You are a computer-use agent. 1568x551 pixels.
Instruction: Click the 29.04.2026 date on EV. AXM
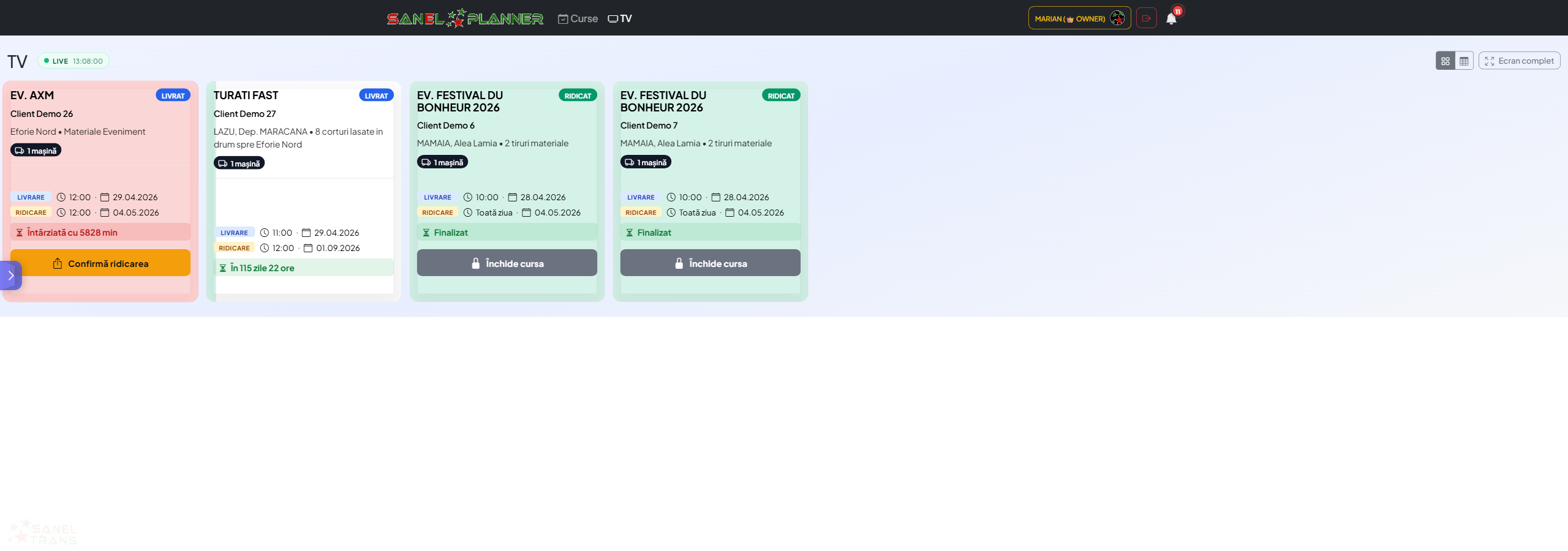[x=135, y=197]
